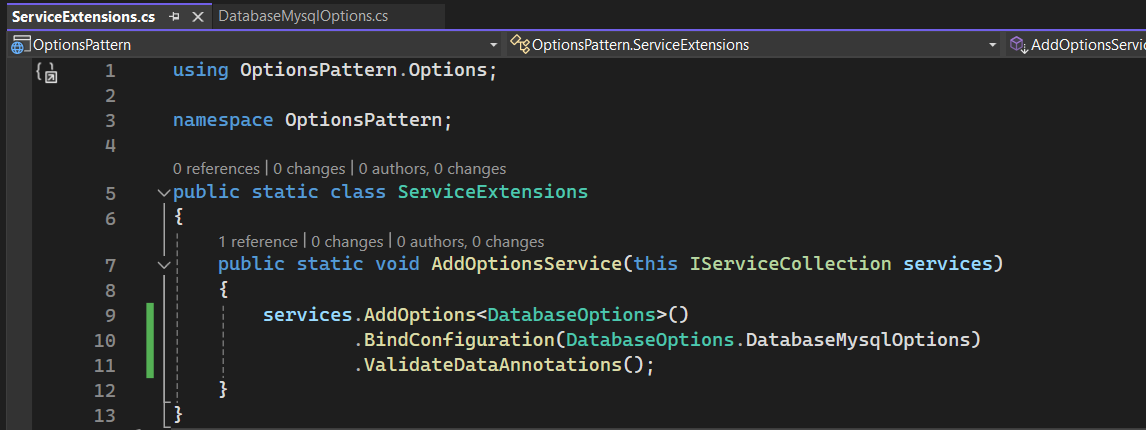Click the code braces icon beside line 1
The width and height of the screenshot is (1146, 430).
coord(45,72)
